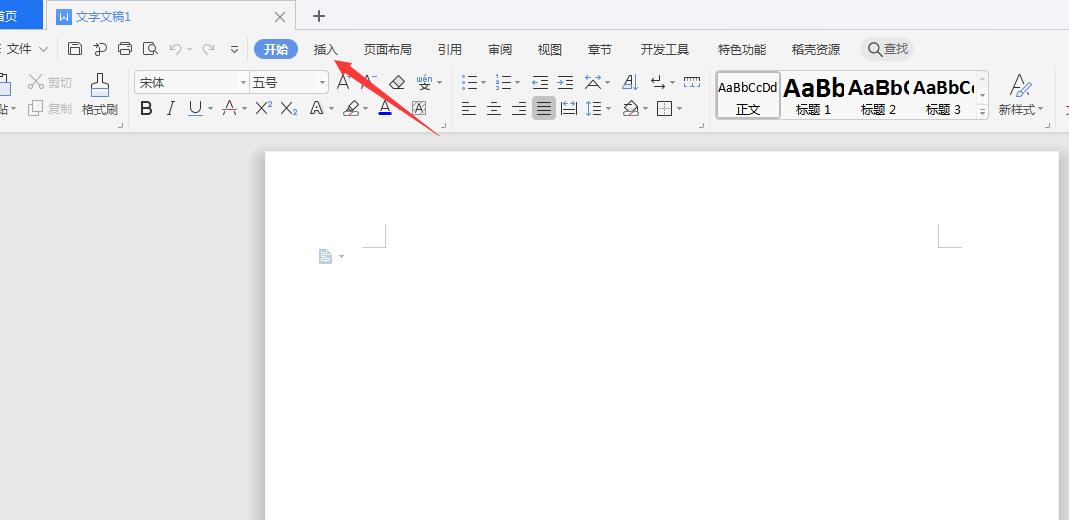Viewport: 1069px width, 520px height.
Task: Click the Save icon in quick toolbar
Action: coord(75,49)
